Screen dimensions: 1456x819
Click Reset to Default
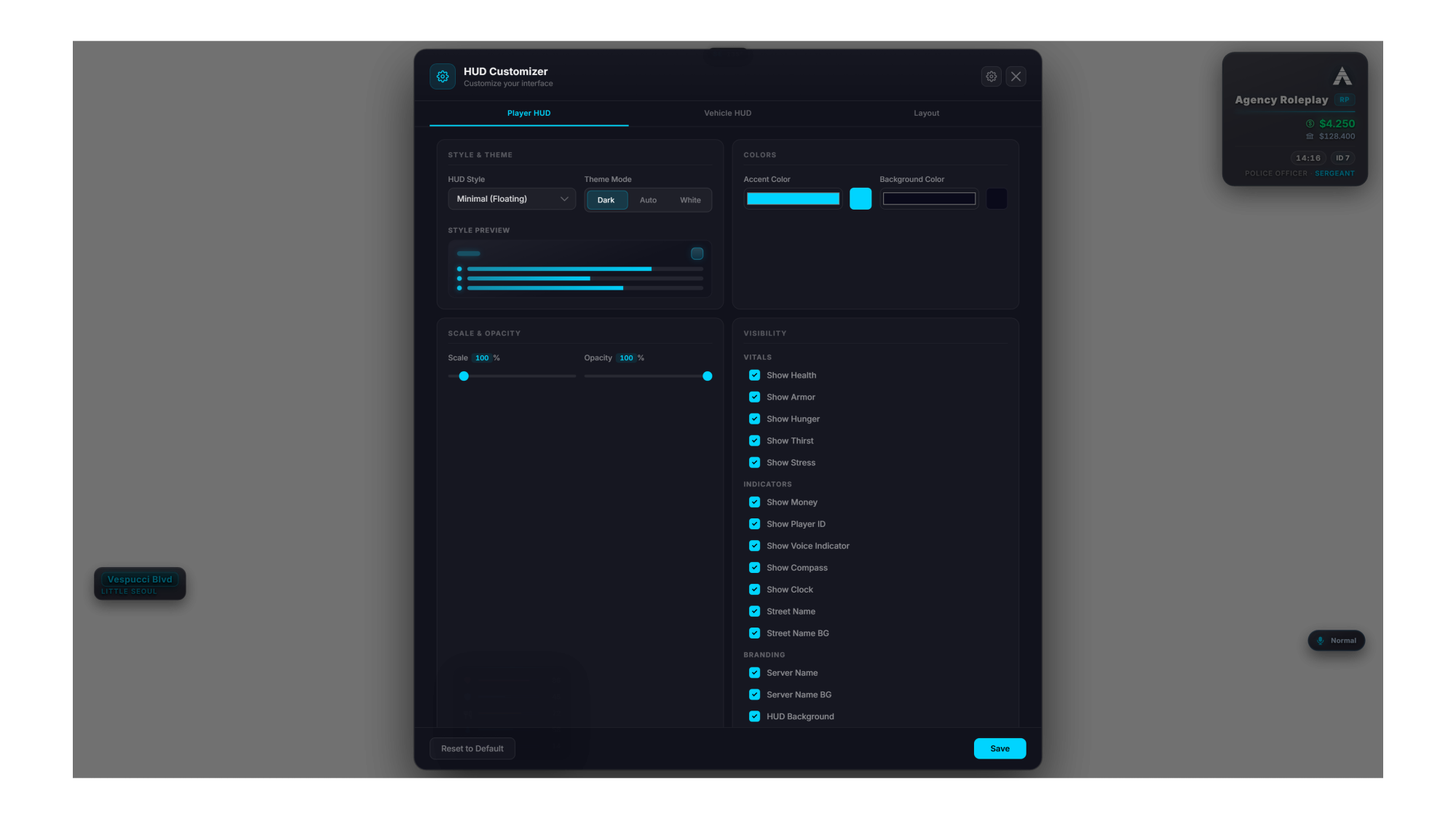[472, 748]
